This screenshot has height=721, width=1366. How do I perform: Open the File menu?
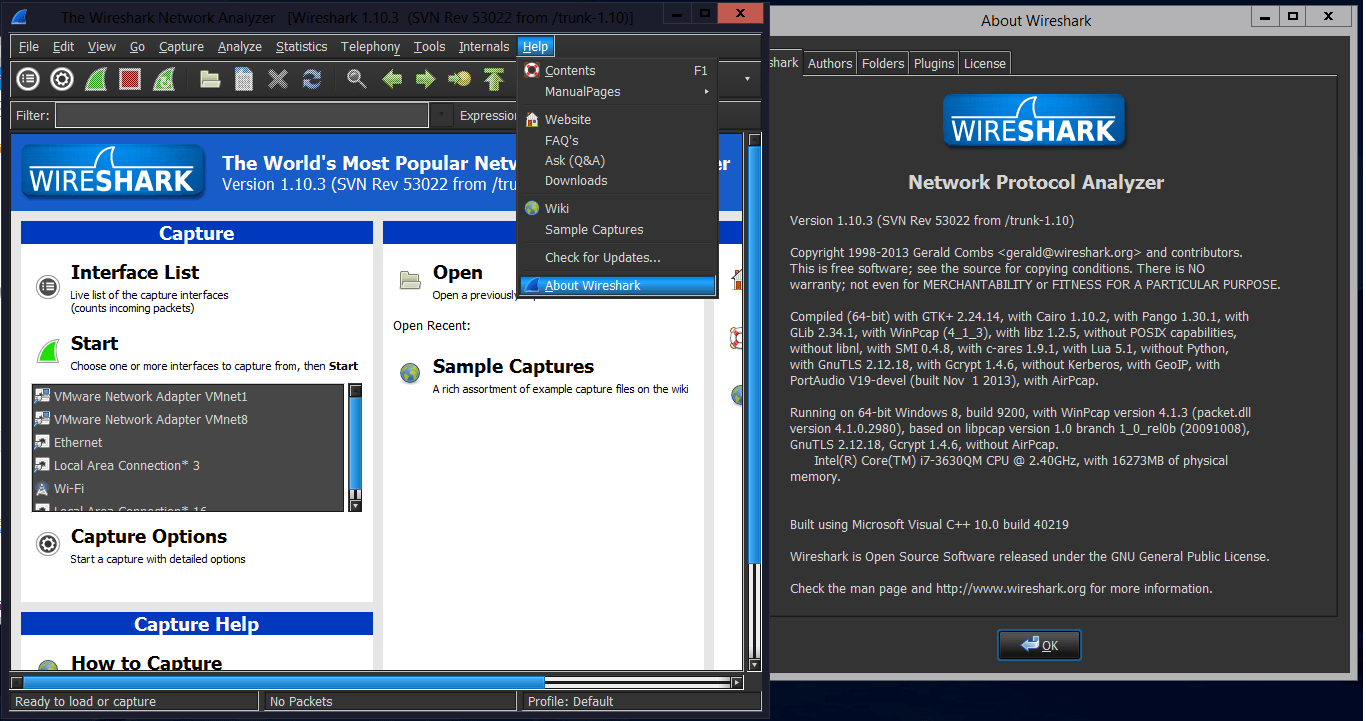(x=29, y=47)
